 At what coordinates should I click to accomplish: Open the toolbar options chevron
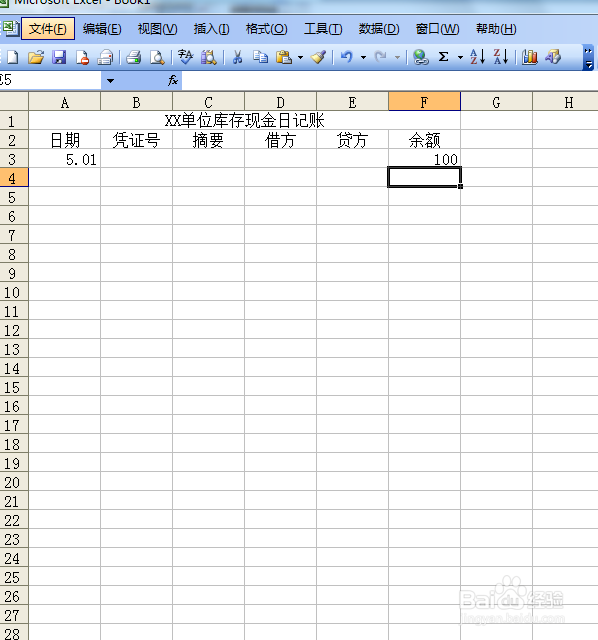coord(588,58)
